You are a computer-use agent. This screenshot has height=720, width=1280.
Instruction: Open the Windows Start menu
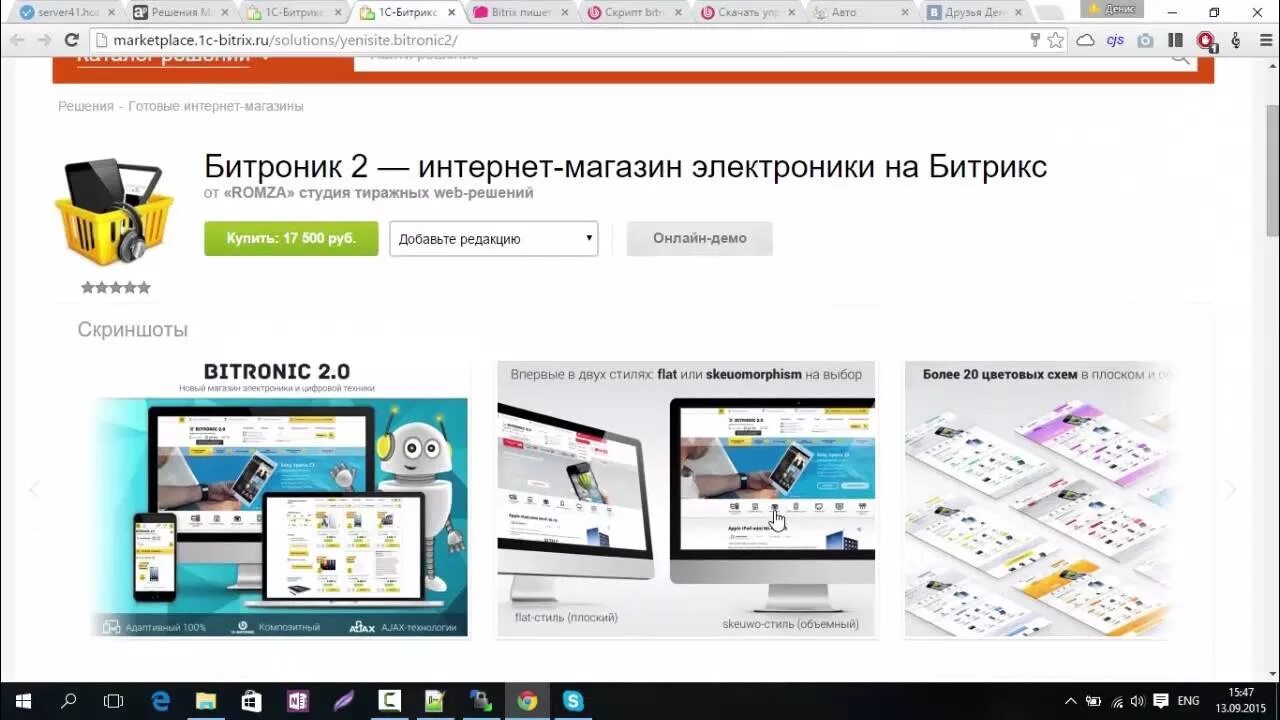[x=23, y=701]
